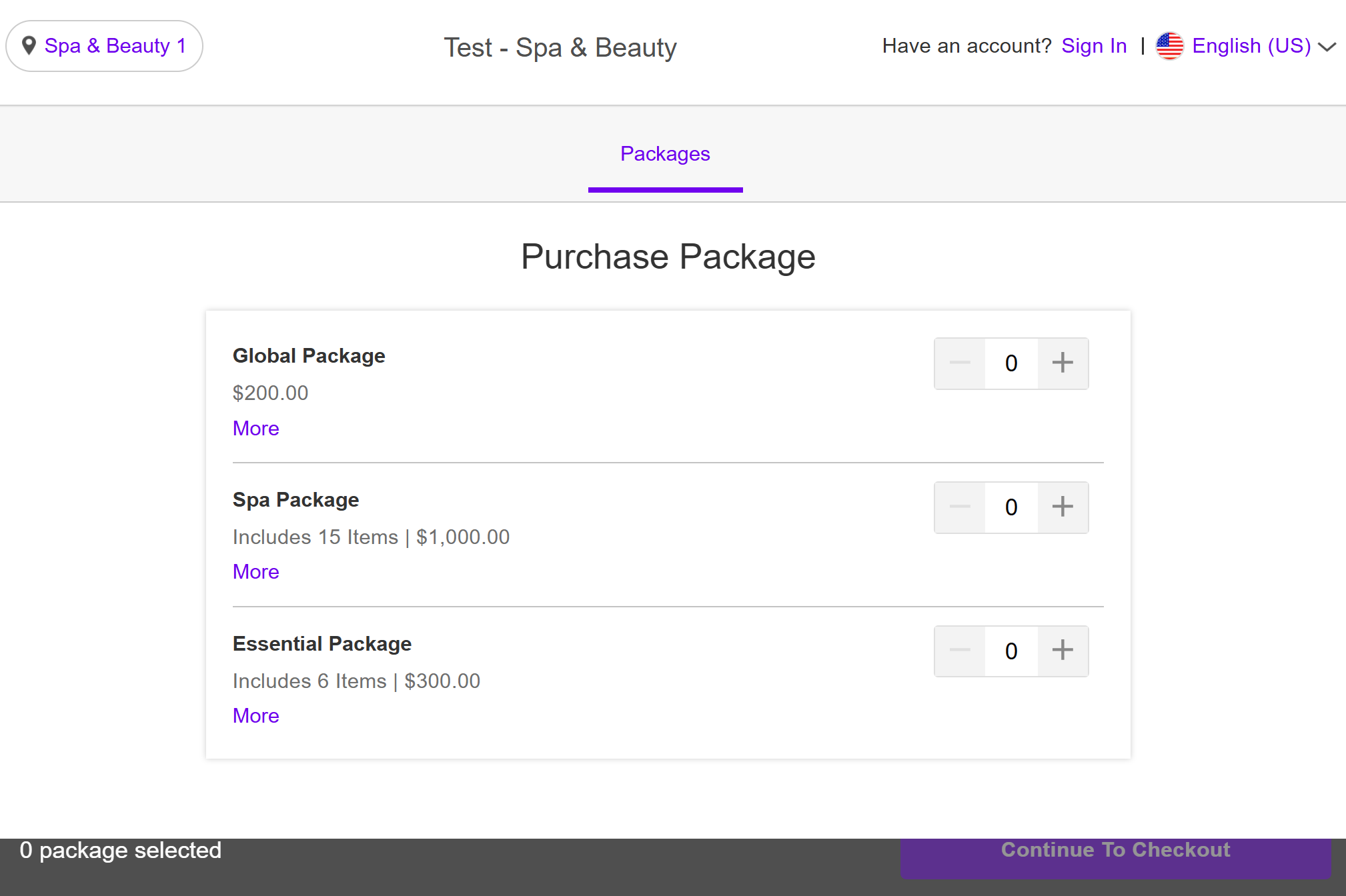
Task: Open the English (US) language dropdown
Action: click(x=1251, y=46)
